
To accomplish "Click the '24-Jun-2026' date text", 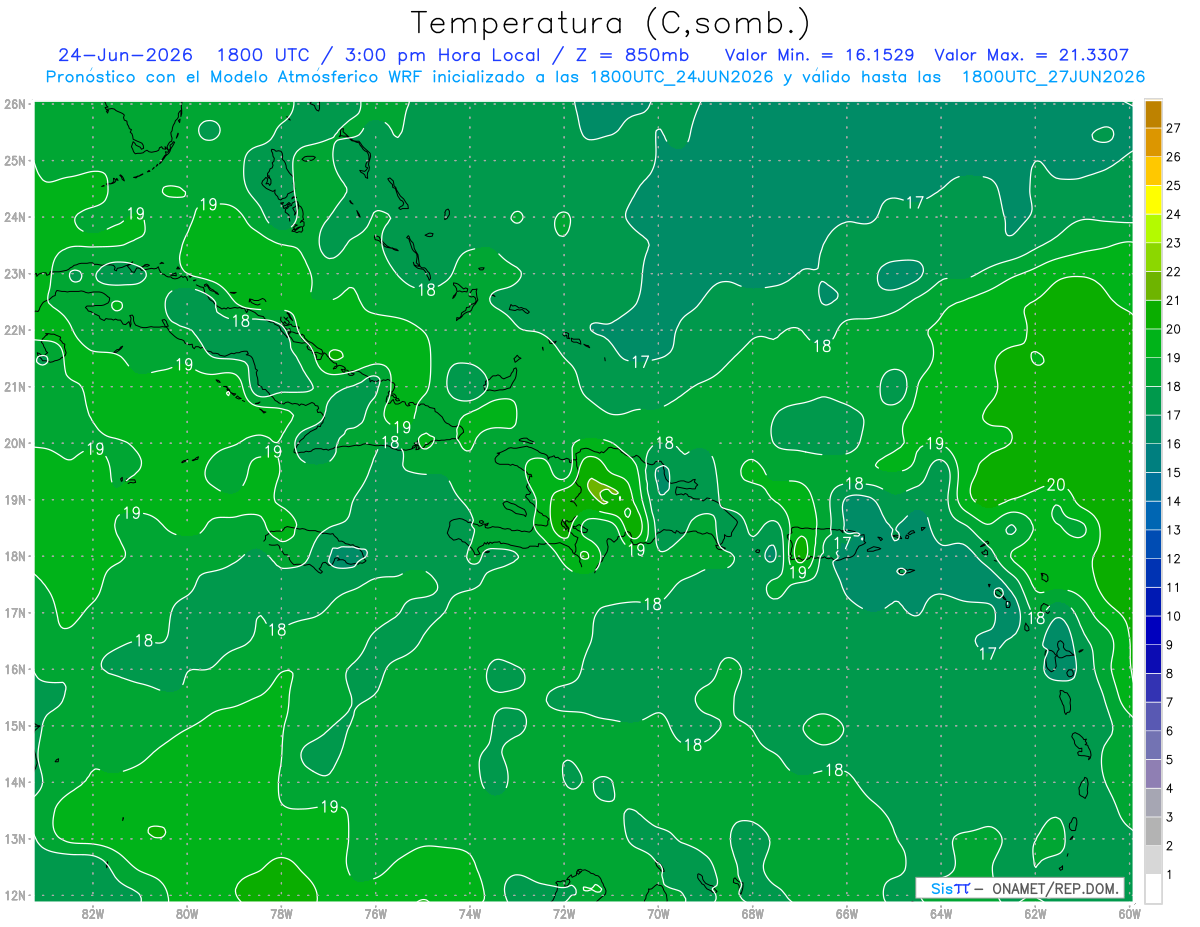I will [x=125, y=55].
